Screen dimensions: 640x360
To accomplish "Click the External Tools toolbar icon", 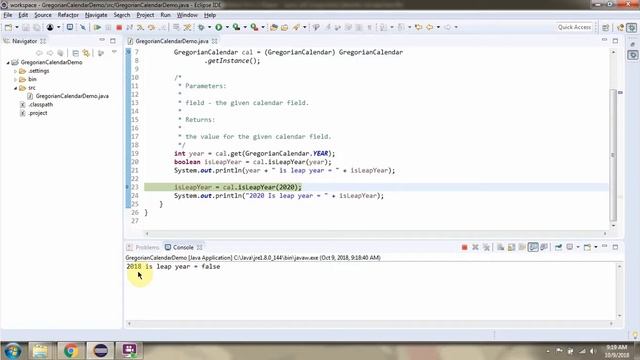I will pos(254,27).
